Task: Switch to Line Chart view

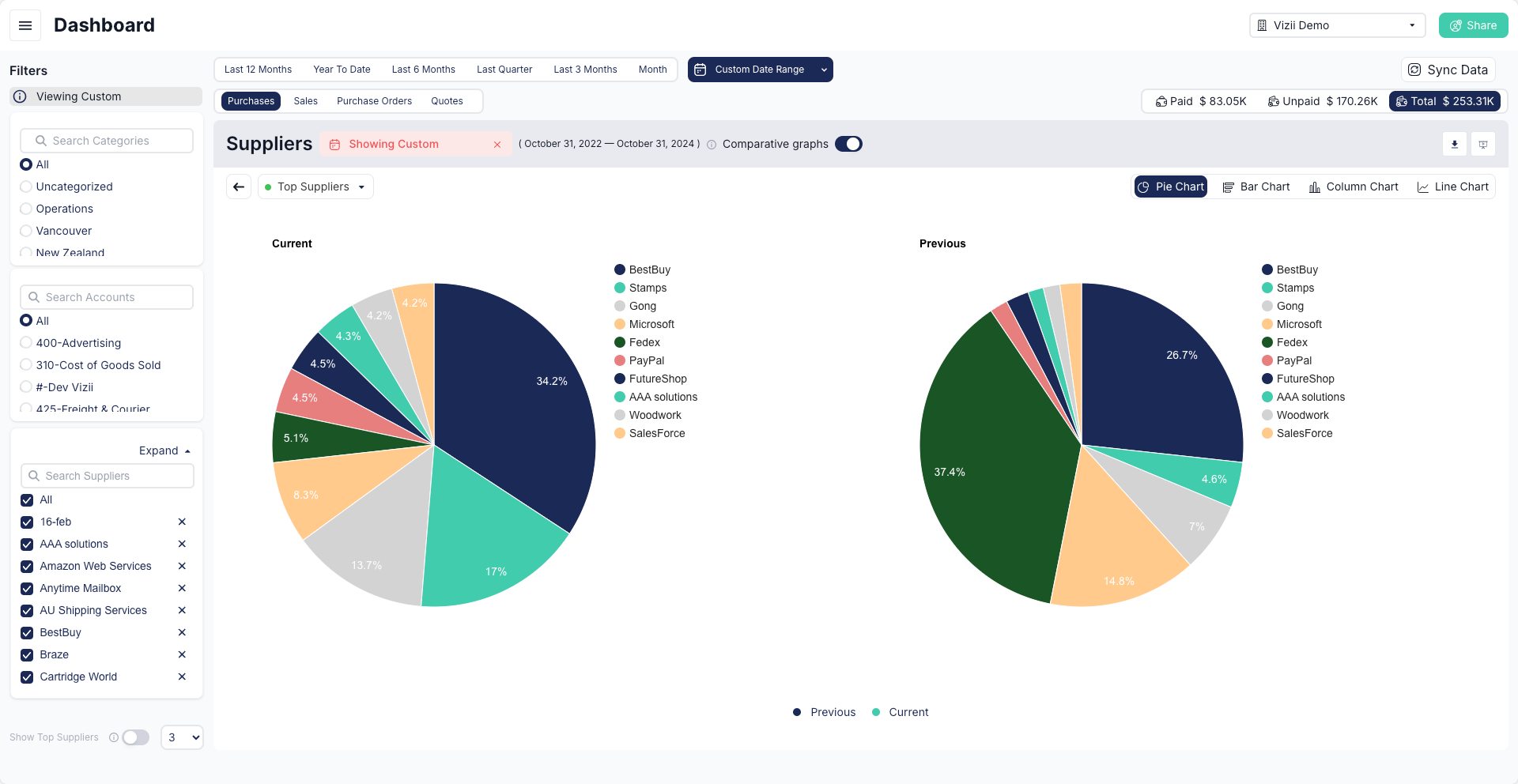Action: [x=1453, y=187]
